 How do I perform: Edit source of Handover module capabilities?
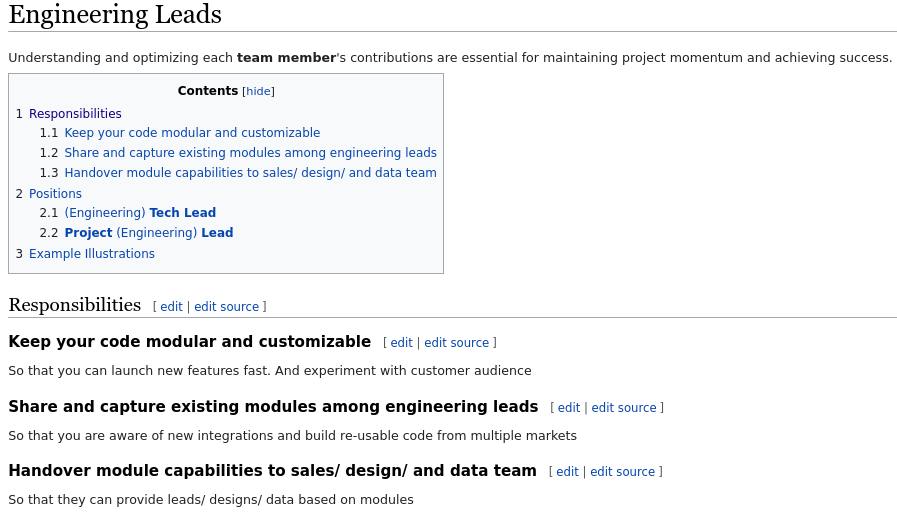pos(622,472)
